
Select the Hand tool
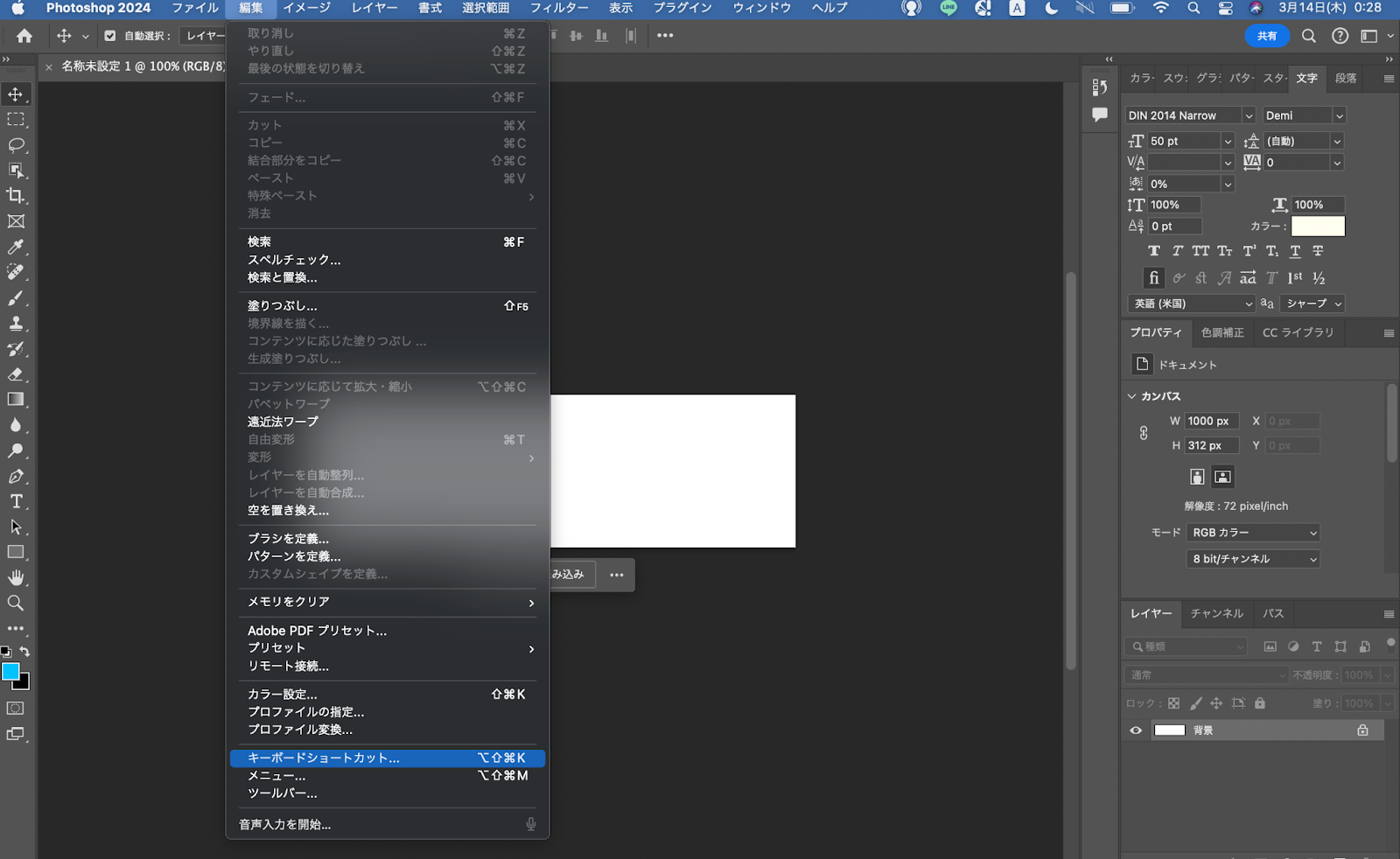(x=16, y=578)
